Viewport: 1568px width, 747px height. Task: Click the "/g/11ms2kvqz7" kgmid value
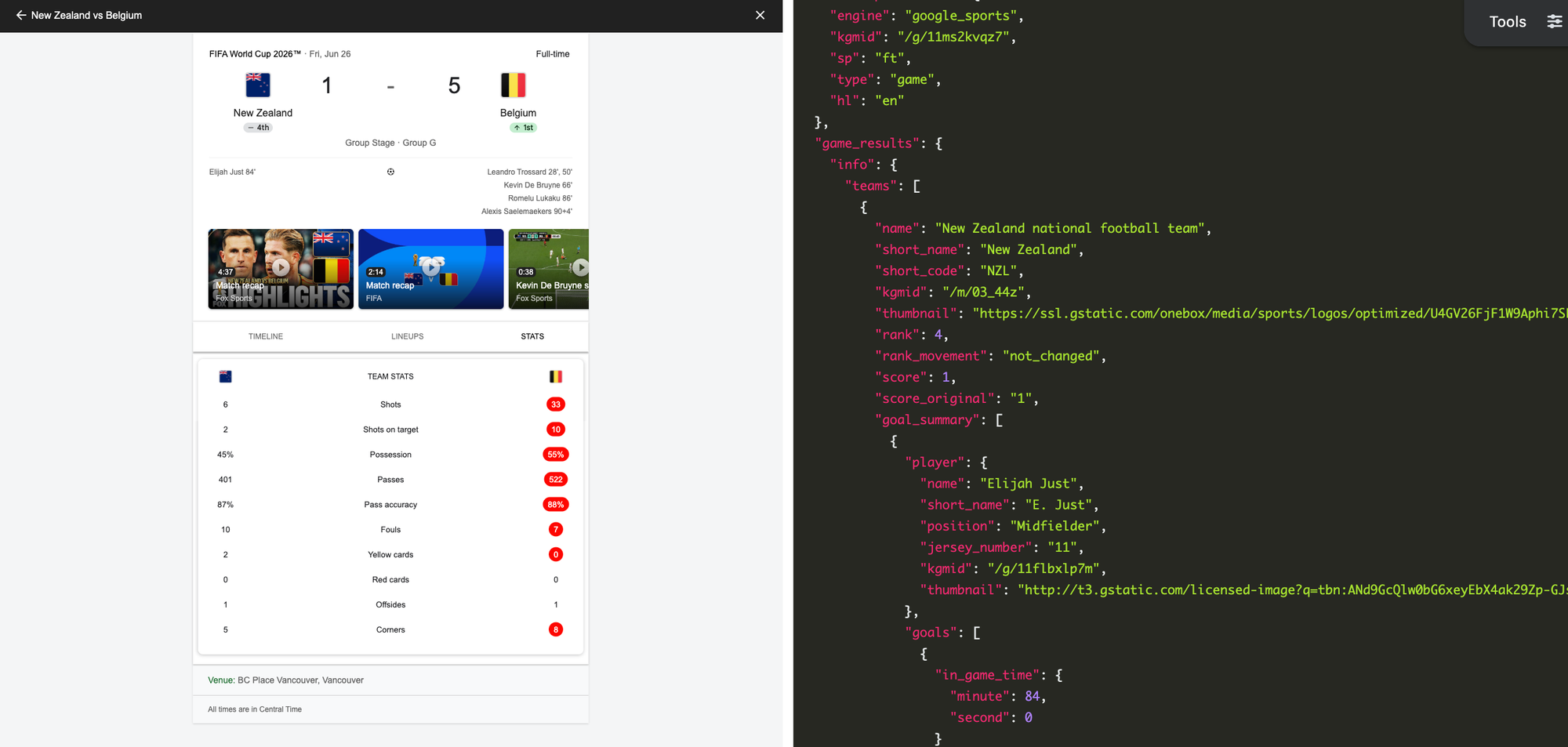pos(953,38)
